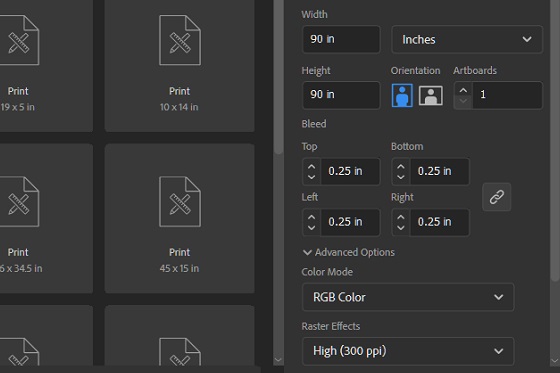The height and width of the screenshot is (373, 560).
Task: Click the Artboards number field
Action: point(507,95)
